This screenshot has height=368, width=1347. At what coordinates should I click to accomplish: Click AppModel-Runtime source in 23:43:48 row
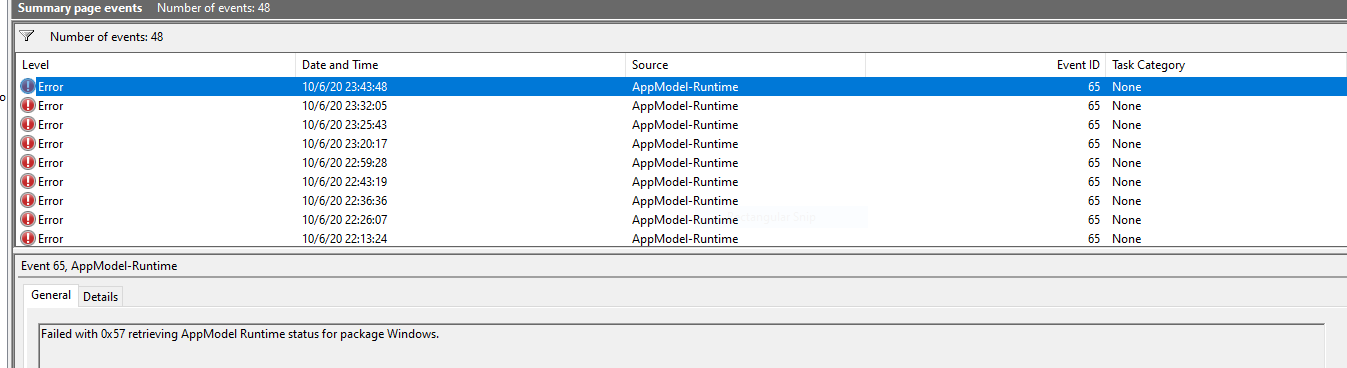(x=685, y=87)
